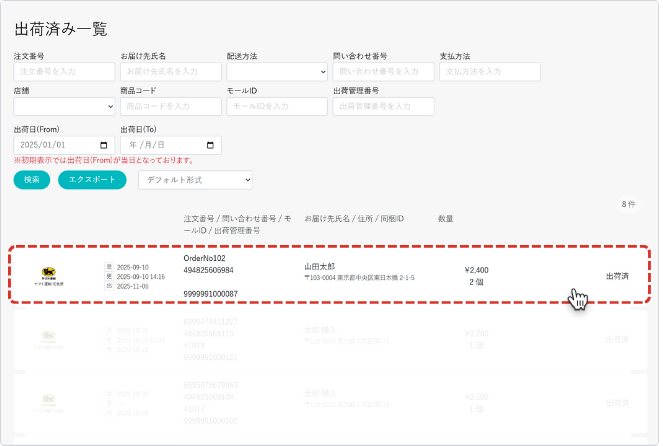This screenshot has height=446, width=663.
Task: Click the モールID text field
Action: tap(276, 106)
